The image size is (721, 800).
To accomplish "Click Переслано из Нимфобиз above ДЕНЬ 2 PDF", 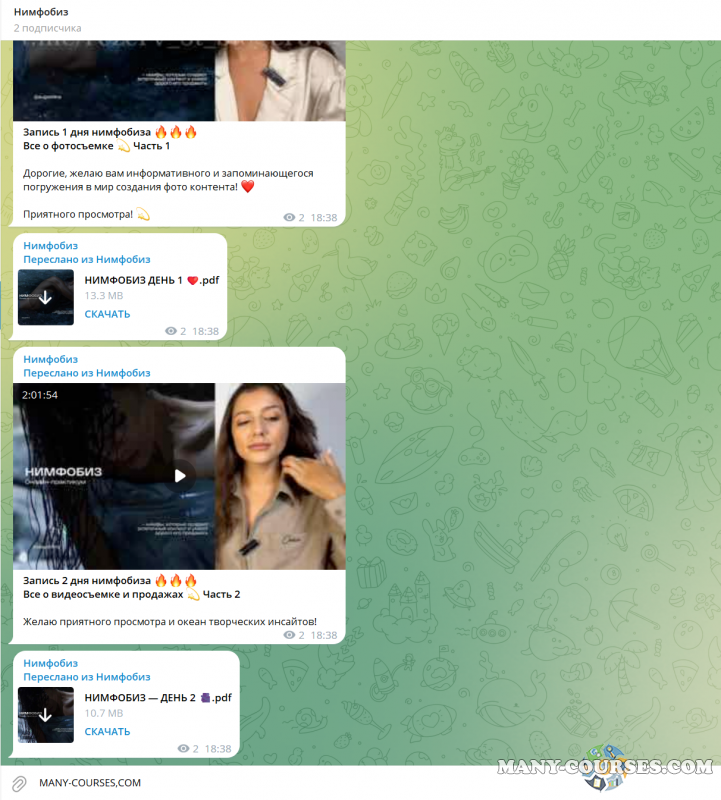I will pyautogui.click(x=87, y=677).
